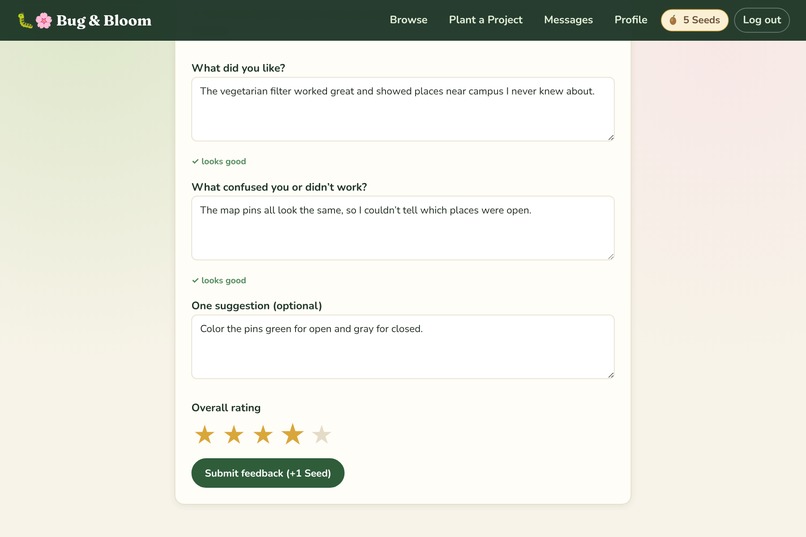The height and width of the screenshot is (537, 806).
Task: Select the second rating star
Action: (x=234, y=435)
